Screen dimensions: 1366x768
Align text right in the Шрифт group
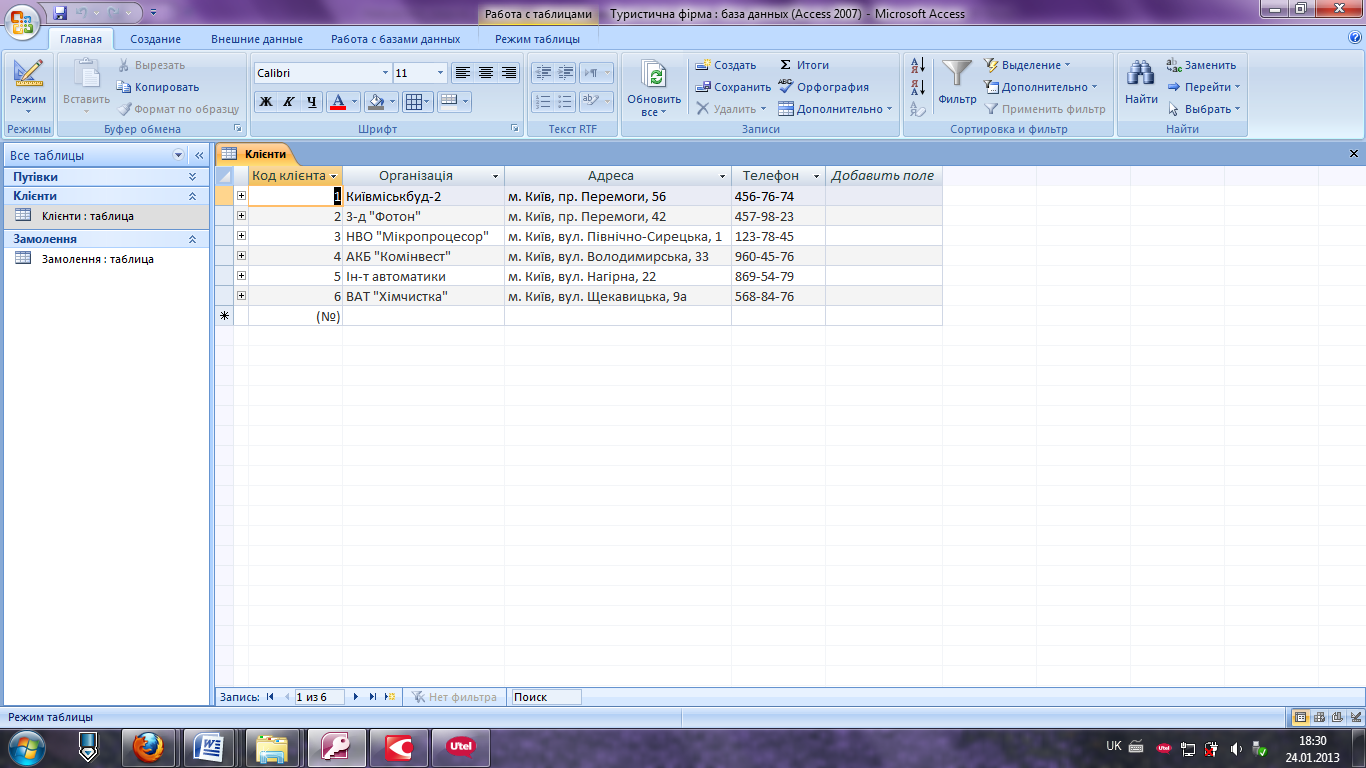pyautogui.click(x=509, y=73)
